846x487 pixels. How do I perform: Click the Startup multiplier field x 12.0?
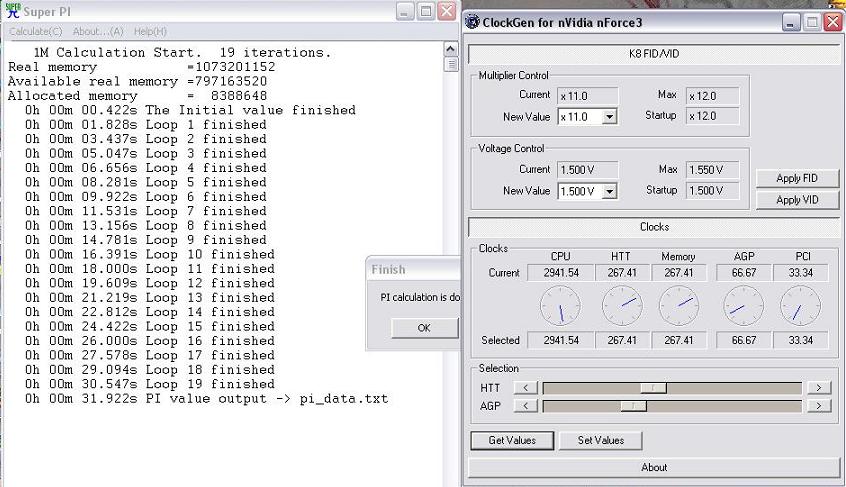[713, 116]
